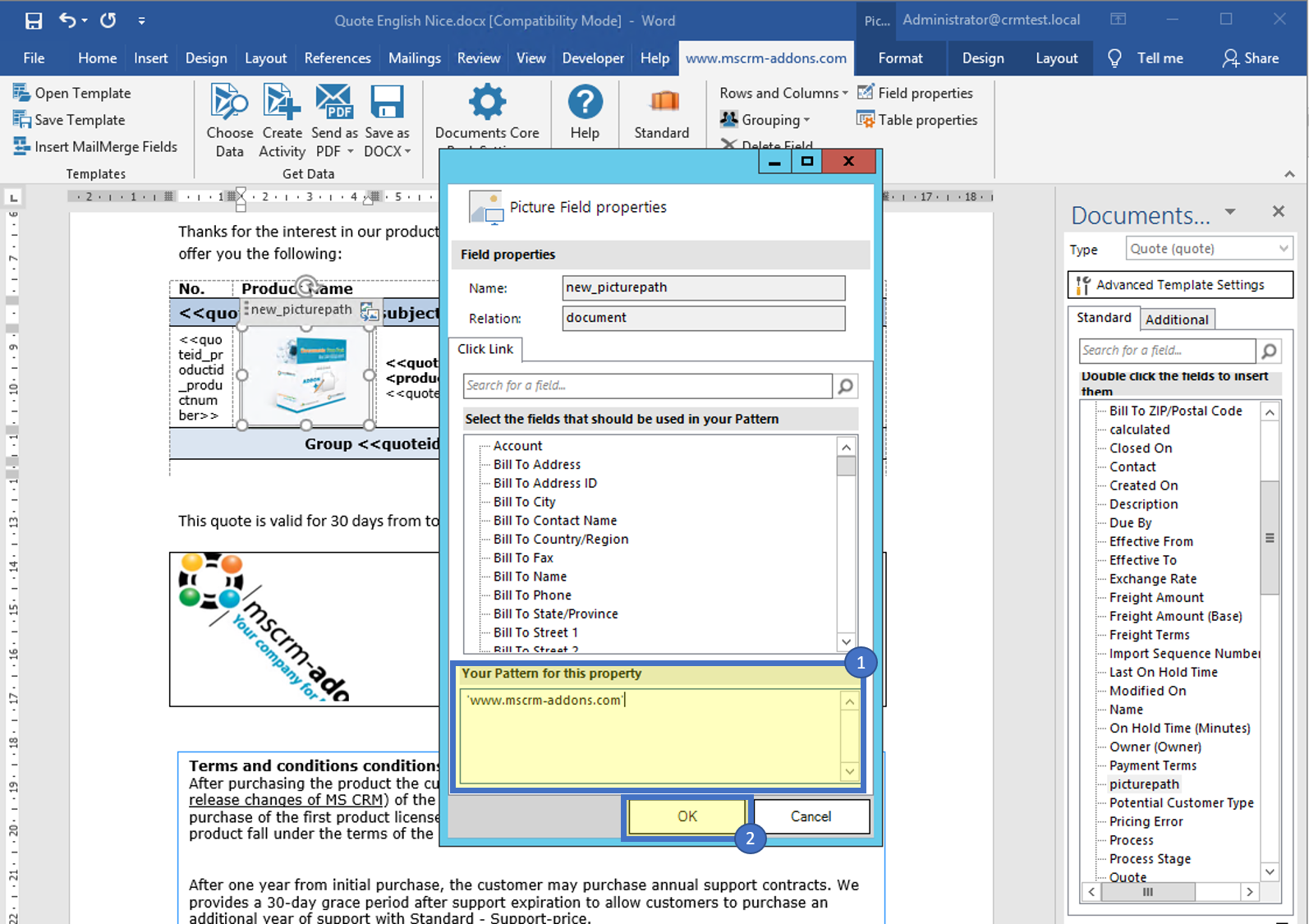1309x924 pixels.
Task: Click the Name field new_picturepath
Action: click(703, 287)
